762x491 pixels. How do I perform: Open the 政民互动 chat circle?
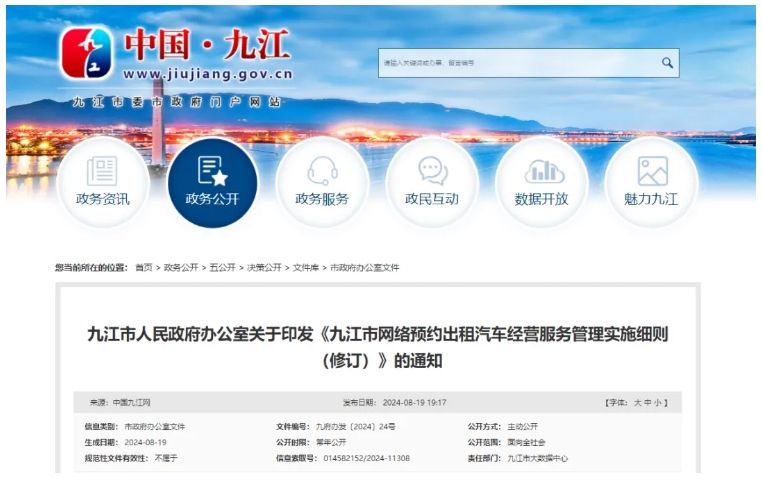point(432,183)
